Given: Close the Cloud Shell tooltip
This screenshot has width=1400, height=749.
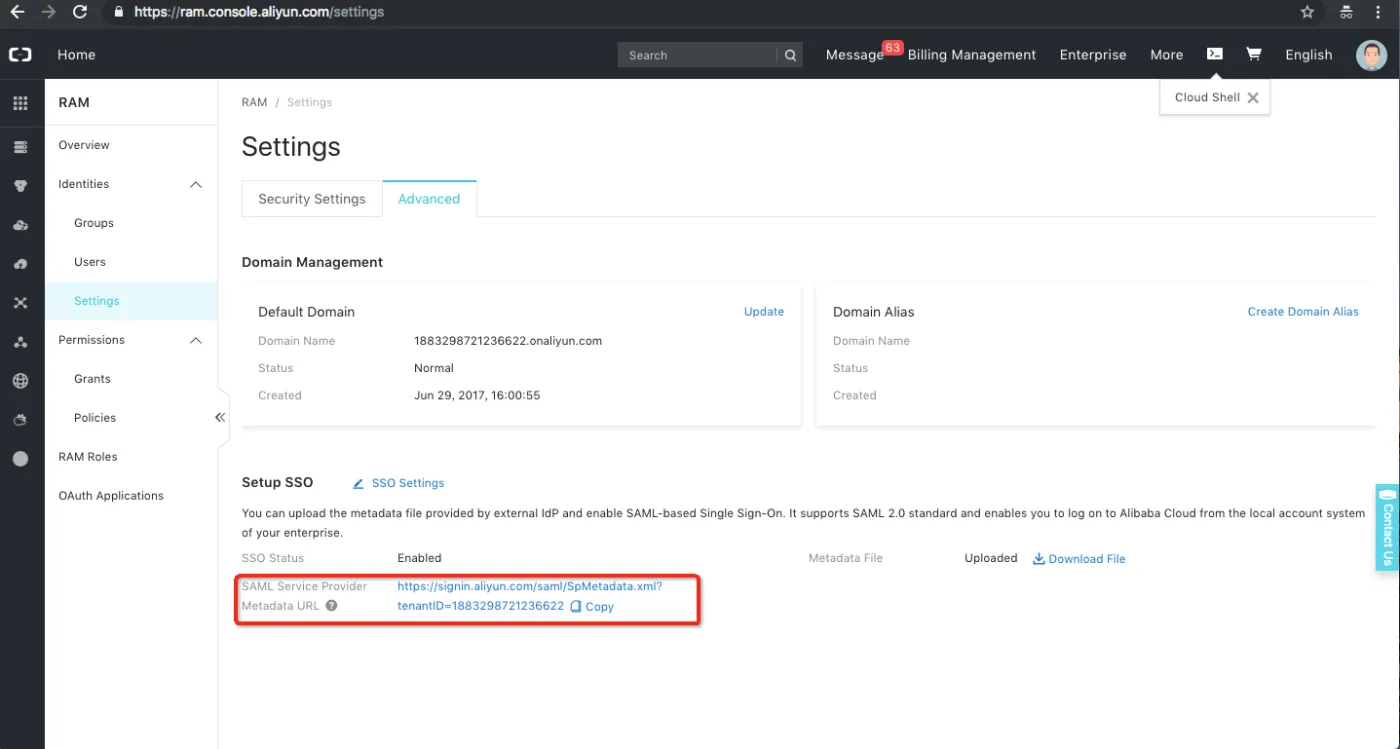Looking at the screenshot, I should click(1252, 98).
